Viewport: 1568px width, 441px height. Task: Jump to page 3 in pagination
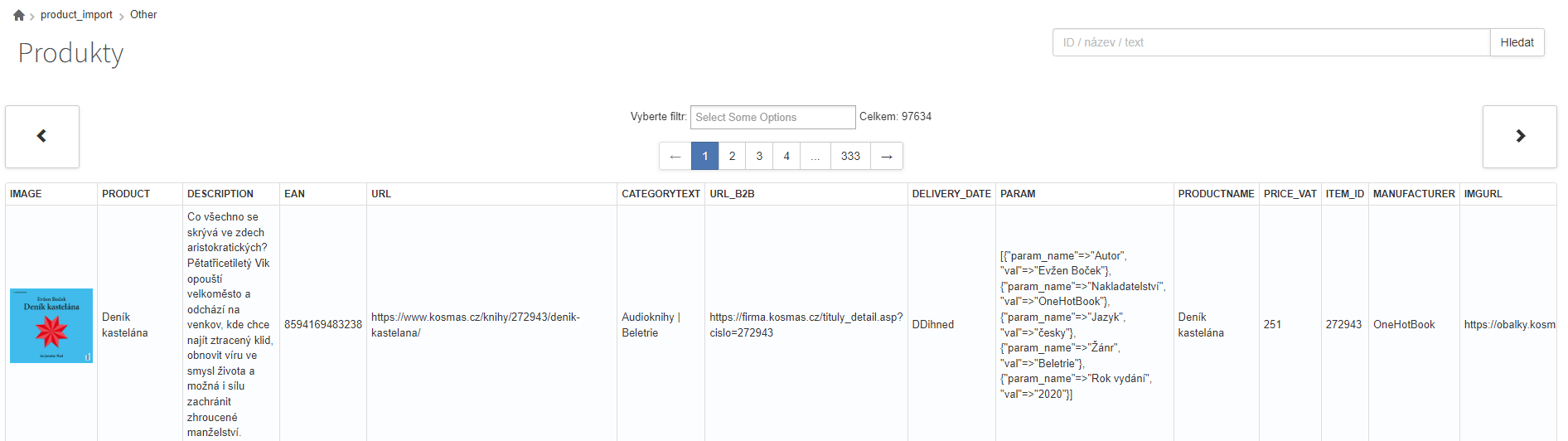point(759,156)
